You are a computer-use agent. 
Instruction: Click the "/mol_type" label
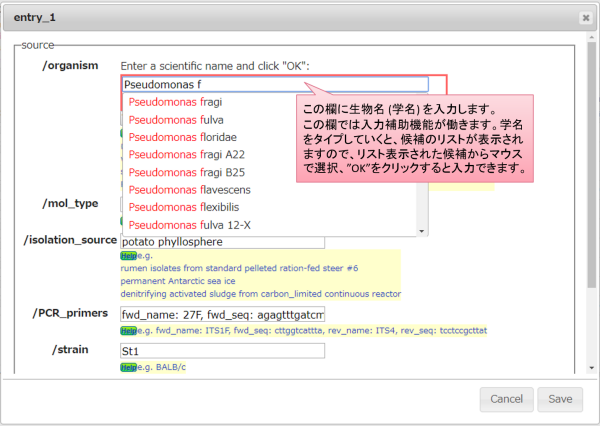pos(70,203)
